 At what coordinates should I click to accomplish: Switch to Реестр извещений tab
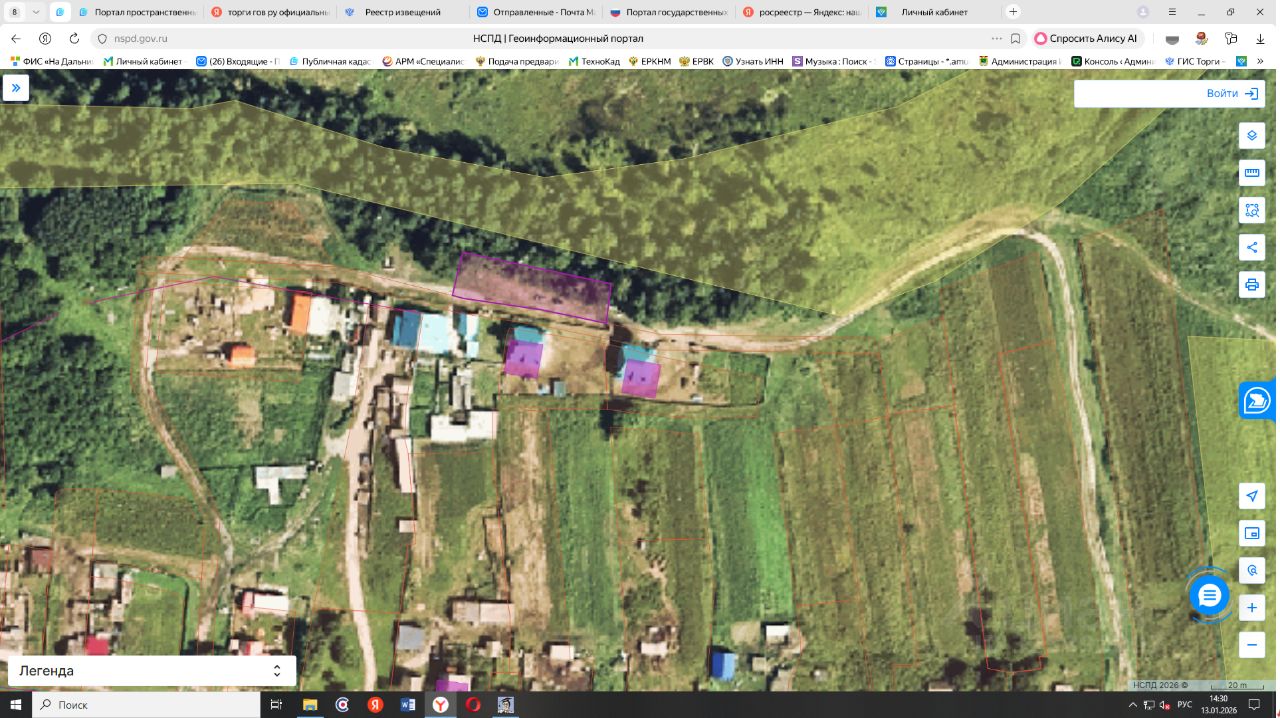[402, 12]
